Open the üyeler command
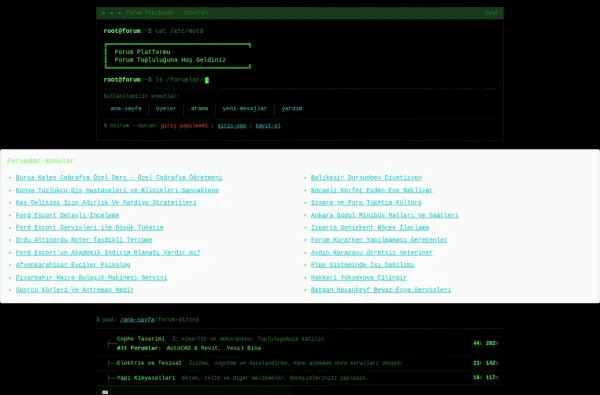 (x=166, y=108)
